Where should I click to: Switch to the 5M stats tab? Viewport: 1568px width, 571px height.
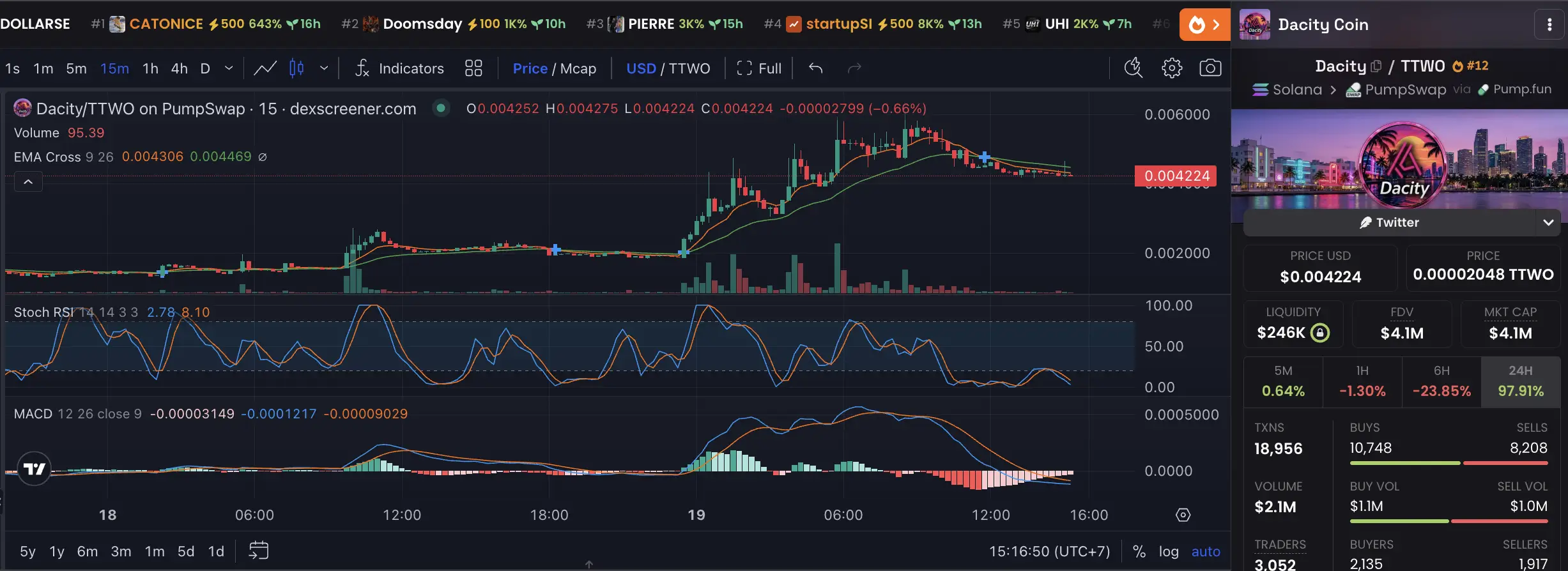(1283, 382)
